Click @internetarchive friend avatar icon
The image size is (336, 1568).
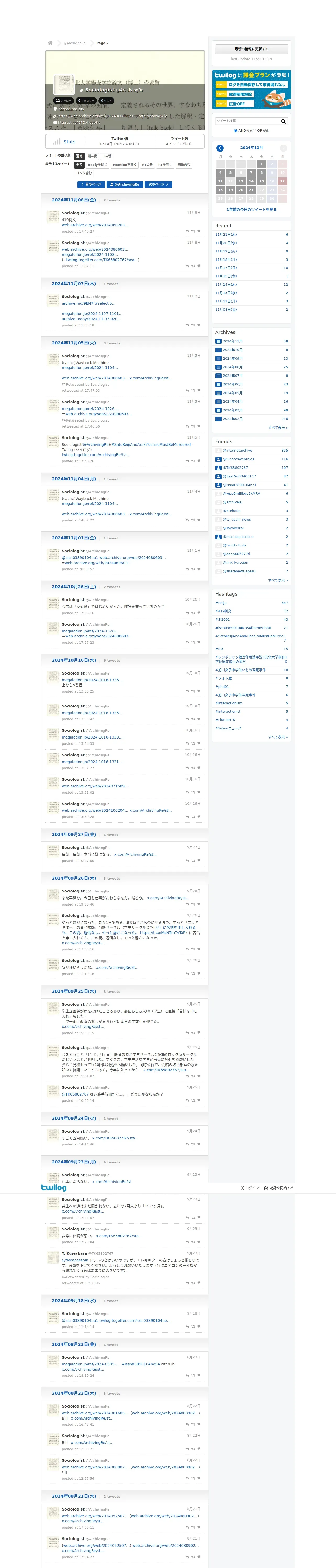pyautogui.click(x=218, y=451)
